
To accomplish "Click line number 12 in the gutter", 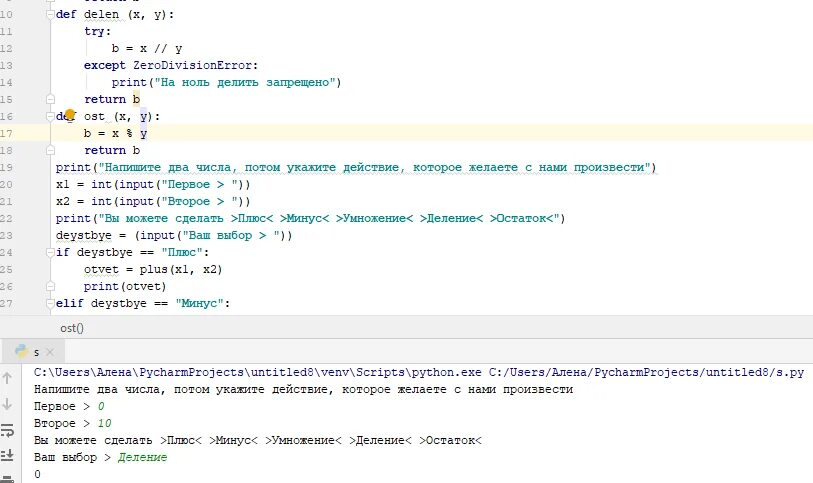I will coord(6,48).
